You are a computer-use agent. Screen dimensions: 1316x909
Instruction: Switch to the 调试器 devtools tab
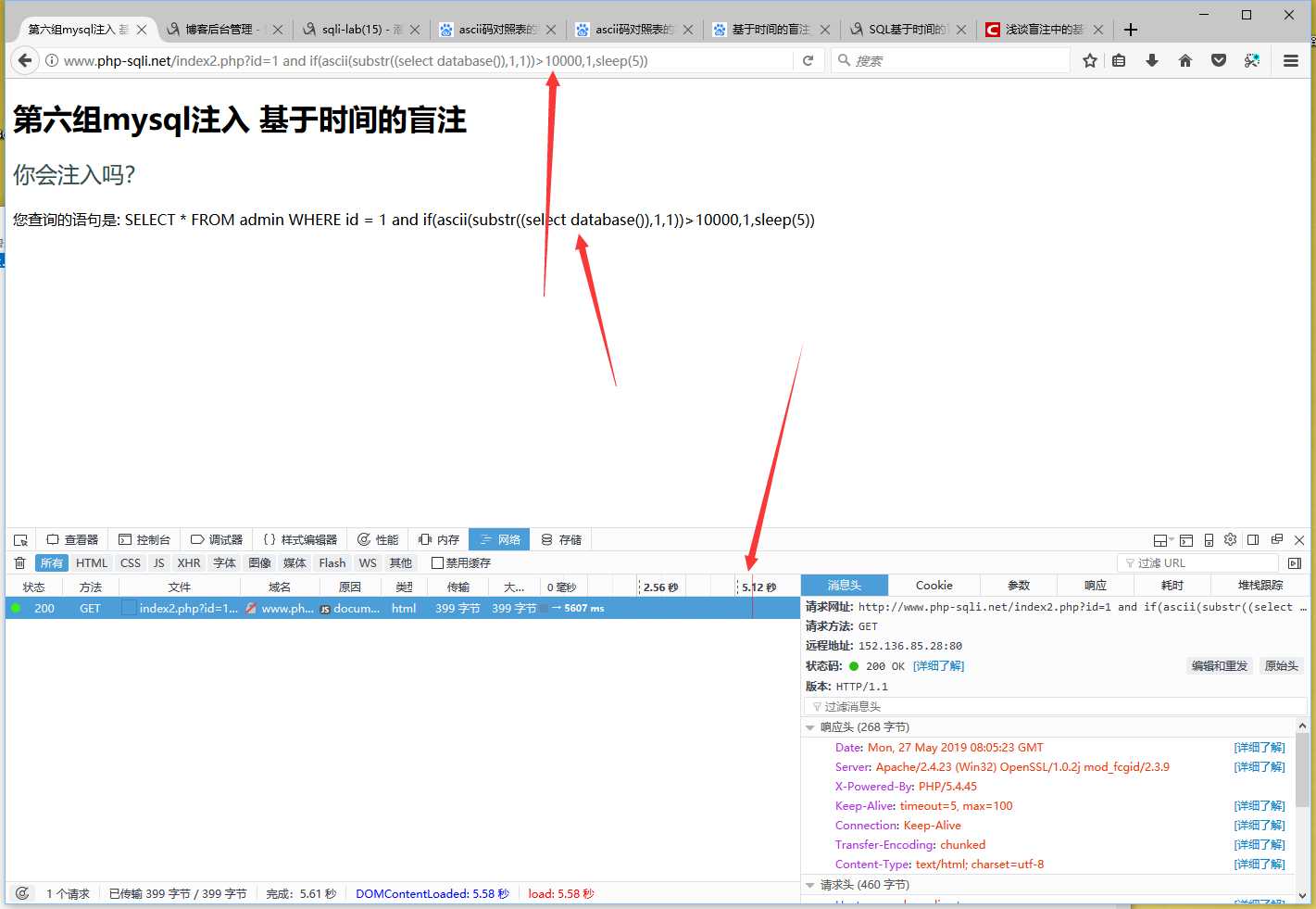pyautogui.click(x=217, y=539)
